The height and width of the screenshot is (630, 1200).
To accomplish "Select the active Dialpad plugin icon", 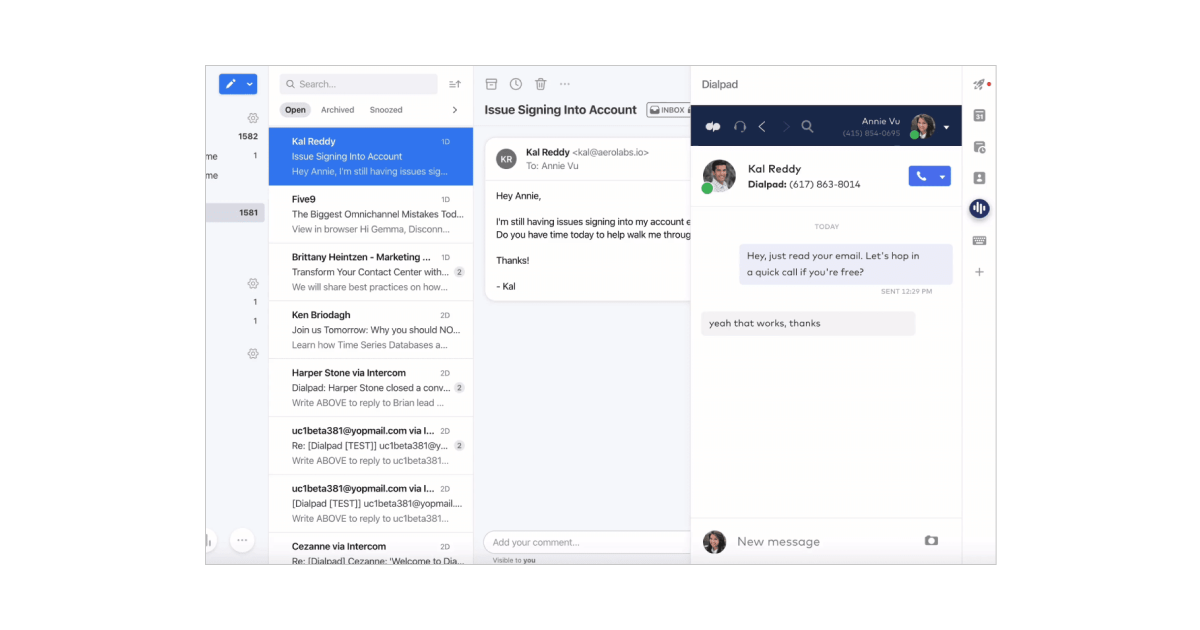I will click(x=979, y=209).
